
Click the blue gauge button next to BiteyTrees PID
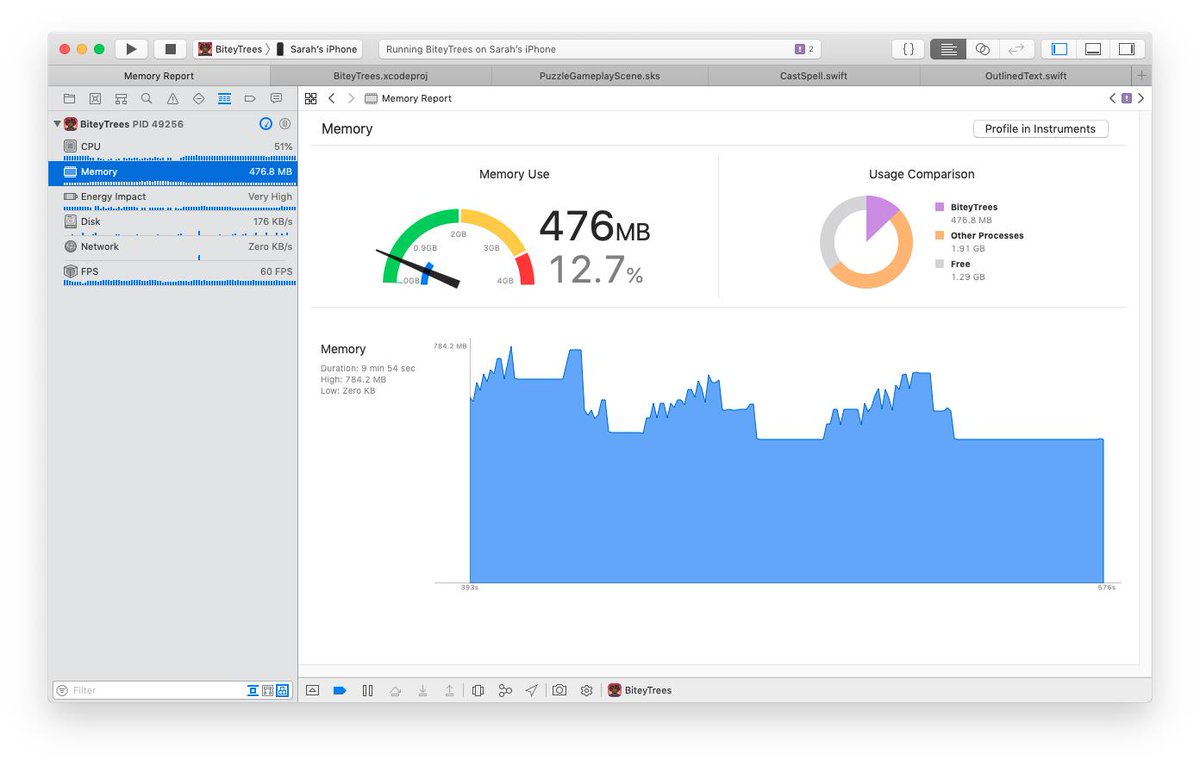265,124
